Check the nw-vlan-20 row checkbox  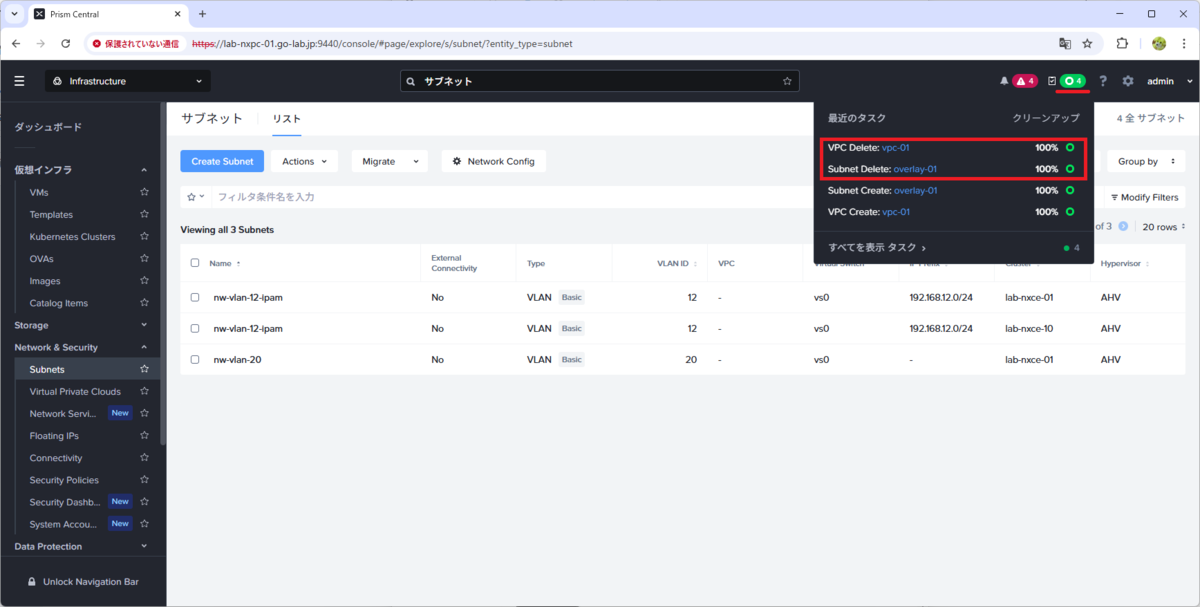click(x=195, y=359)
